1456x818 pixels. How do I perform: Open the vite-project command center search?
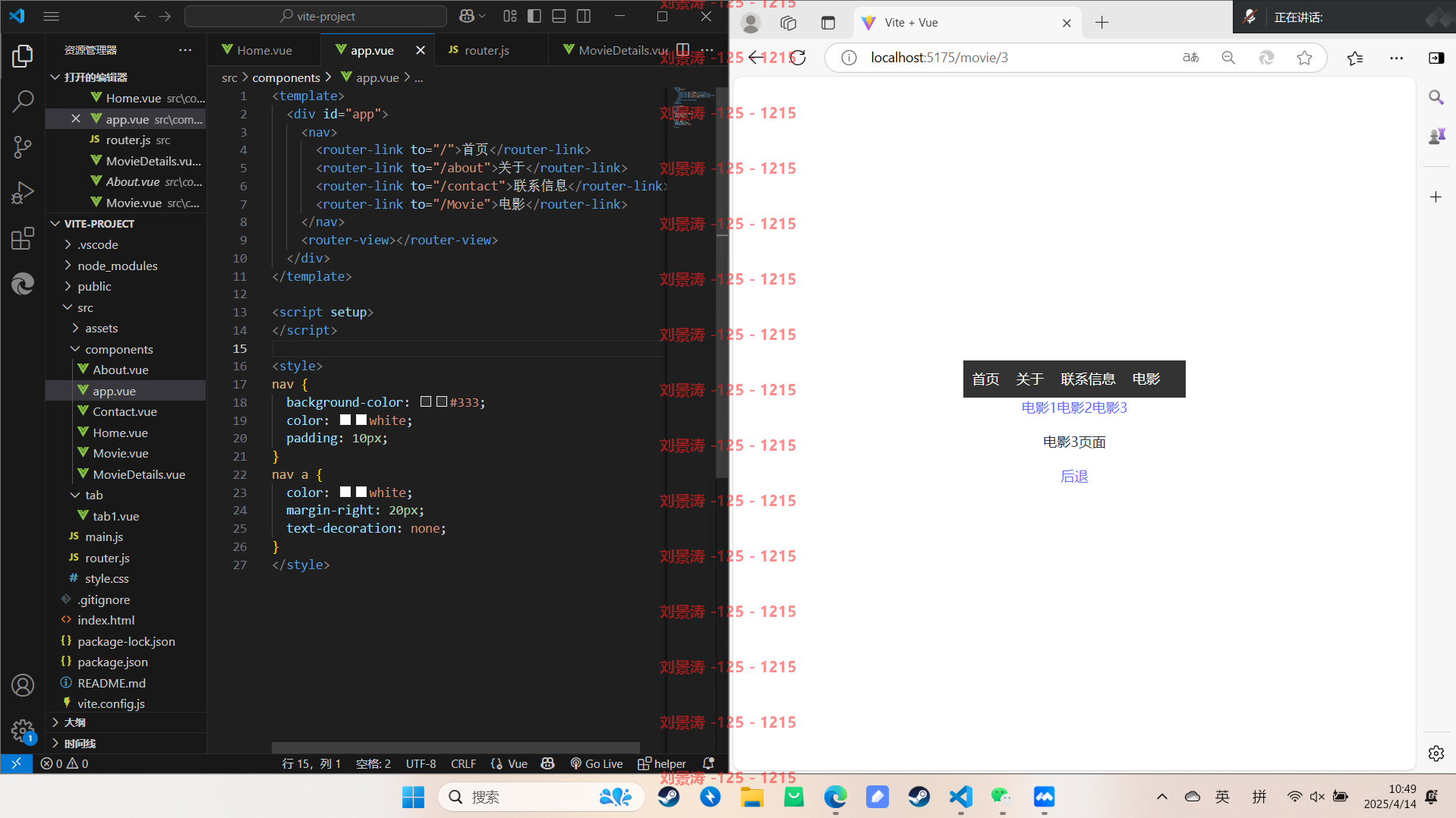tap(316, 16)
